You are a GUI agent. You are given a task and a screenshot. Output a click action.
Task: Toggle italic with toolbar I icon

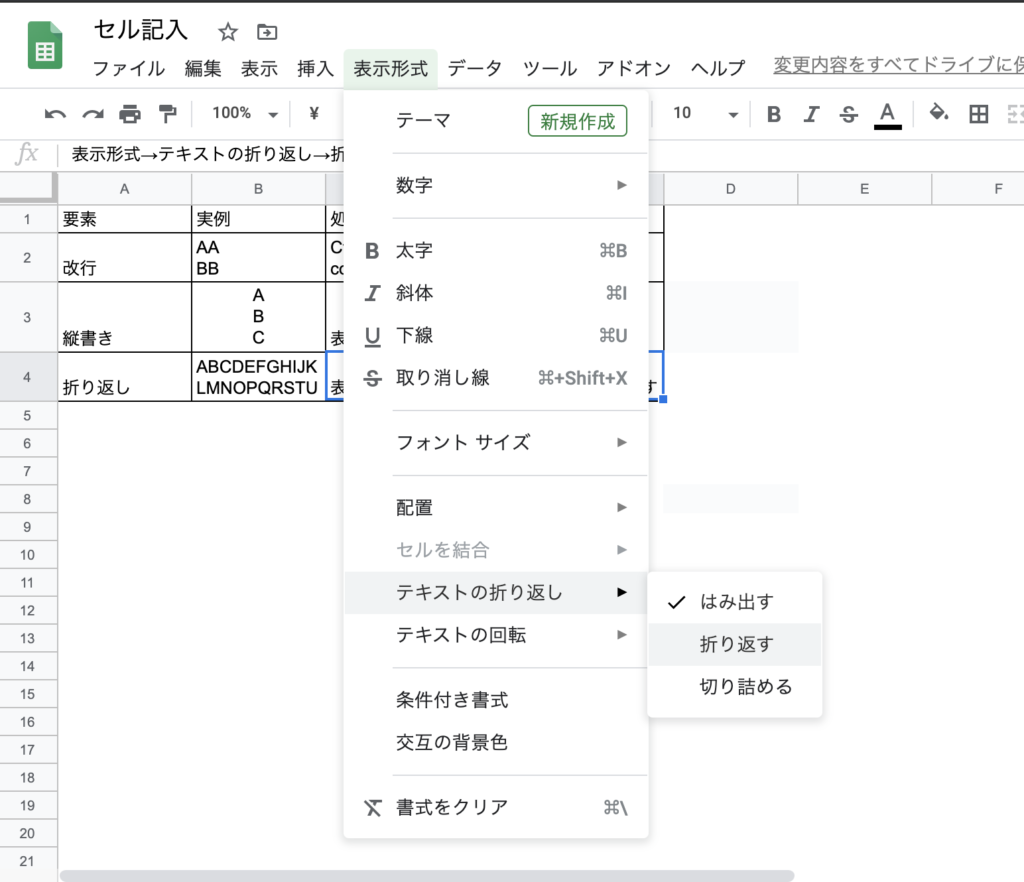[811, 114]
